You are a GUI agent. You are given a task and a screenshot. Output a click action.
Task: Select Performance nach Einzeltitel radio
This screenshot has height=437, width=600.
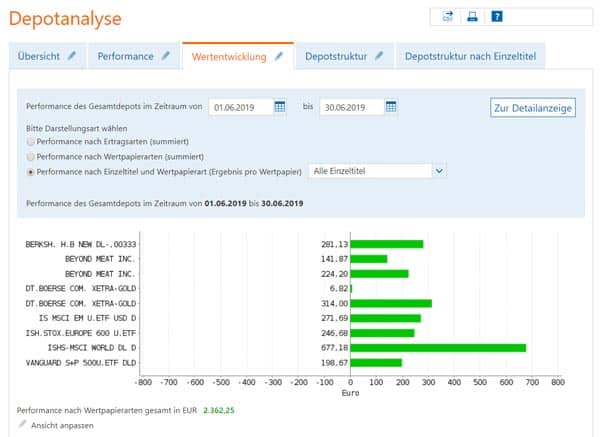pos(30,172)
